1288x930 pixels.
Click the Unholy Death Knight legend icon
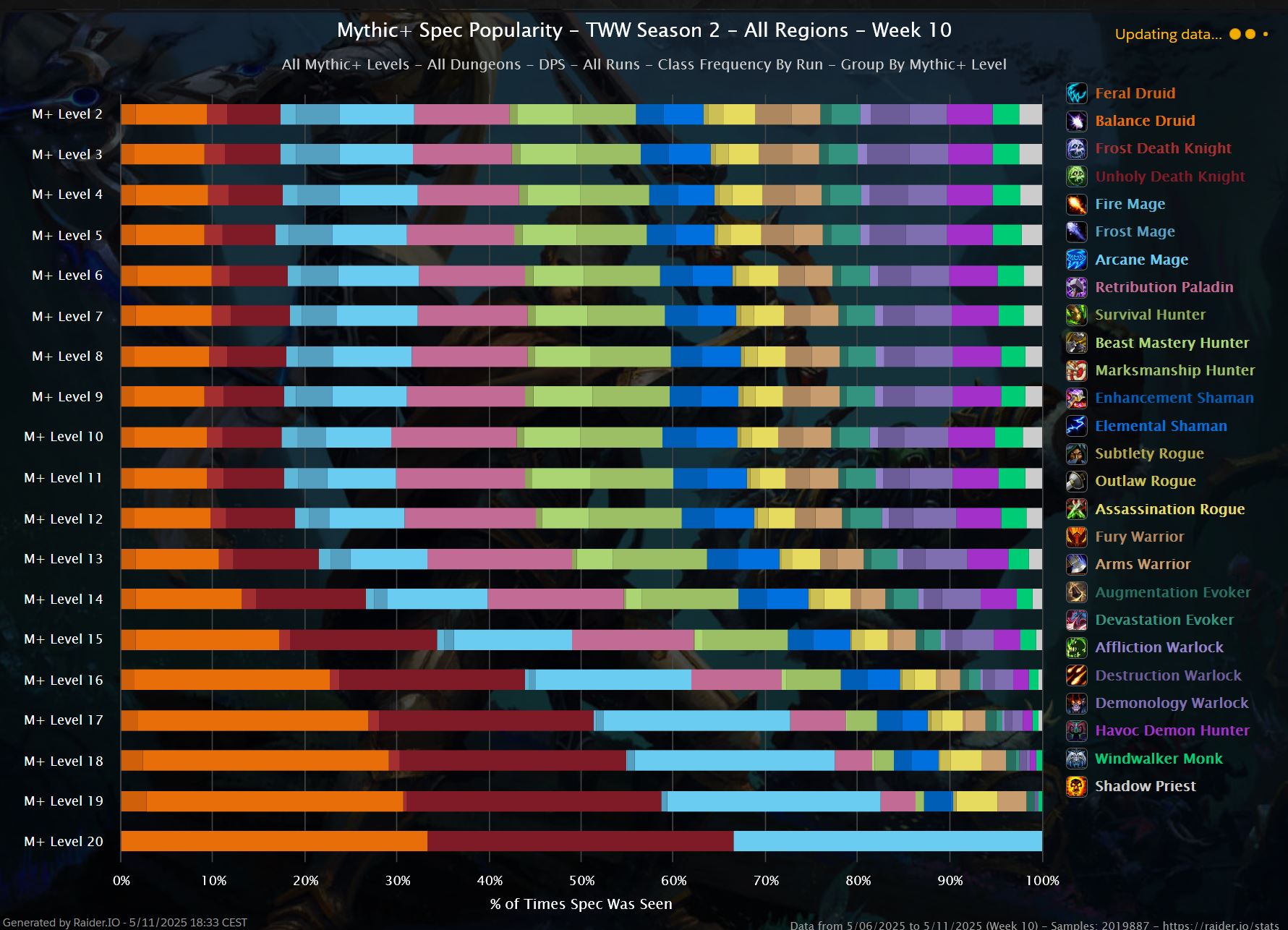[x=1076, y=176]
